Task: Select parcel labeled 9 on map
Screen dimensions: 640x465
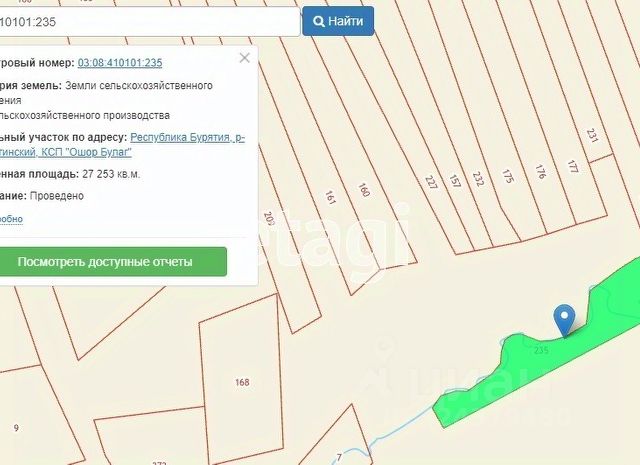Action: [16, 428]
